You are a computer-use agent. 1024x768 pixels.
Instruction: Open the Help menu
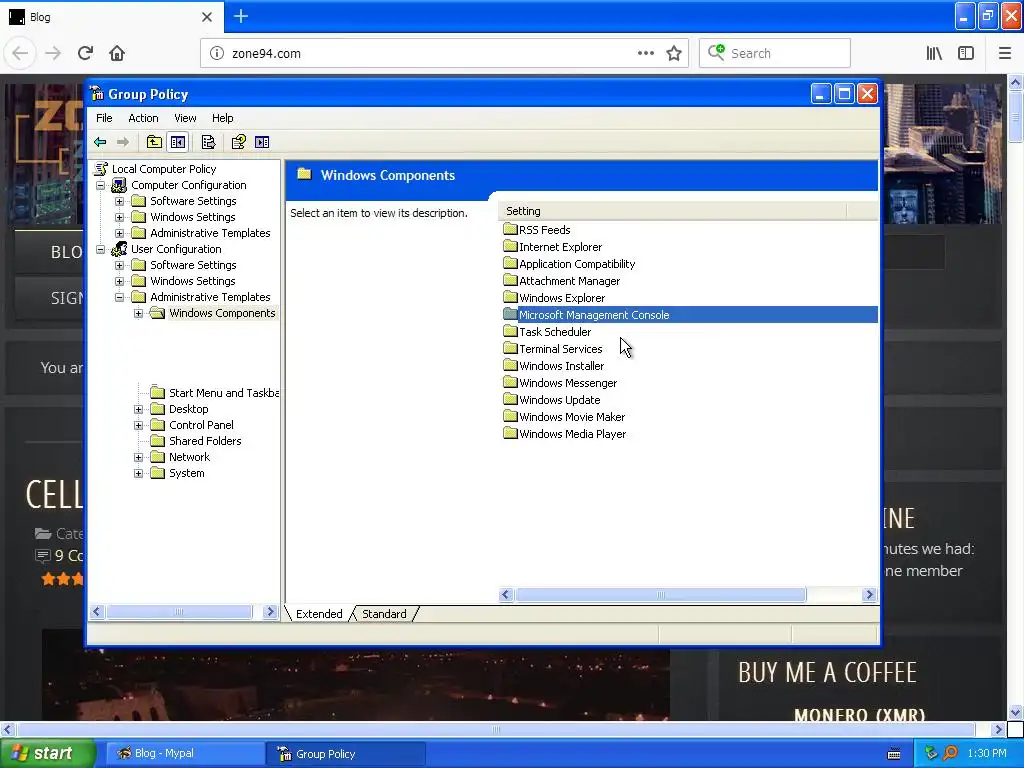[x=222, y=118]
